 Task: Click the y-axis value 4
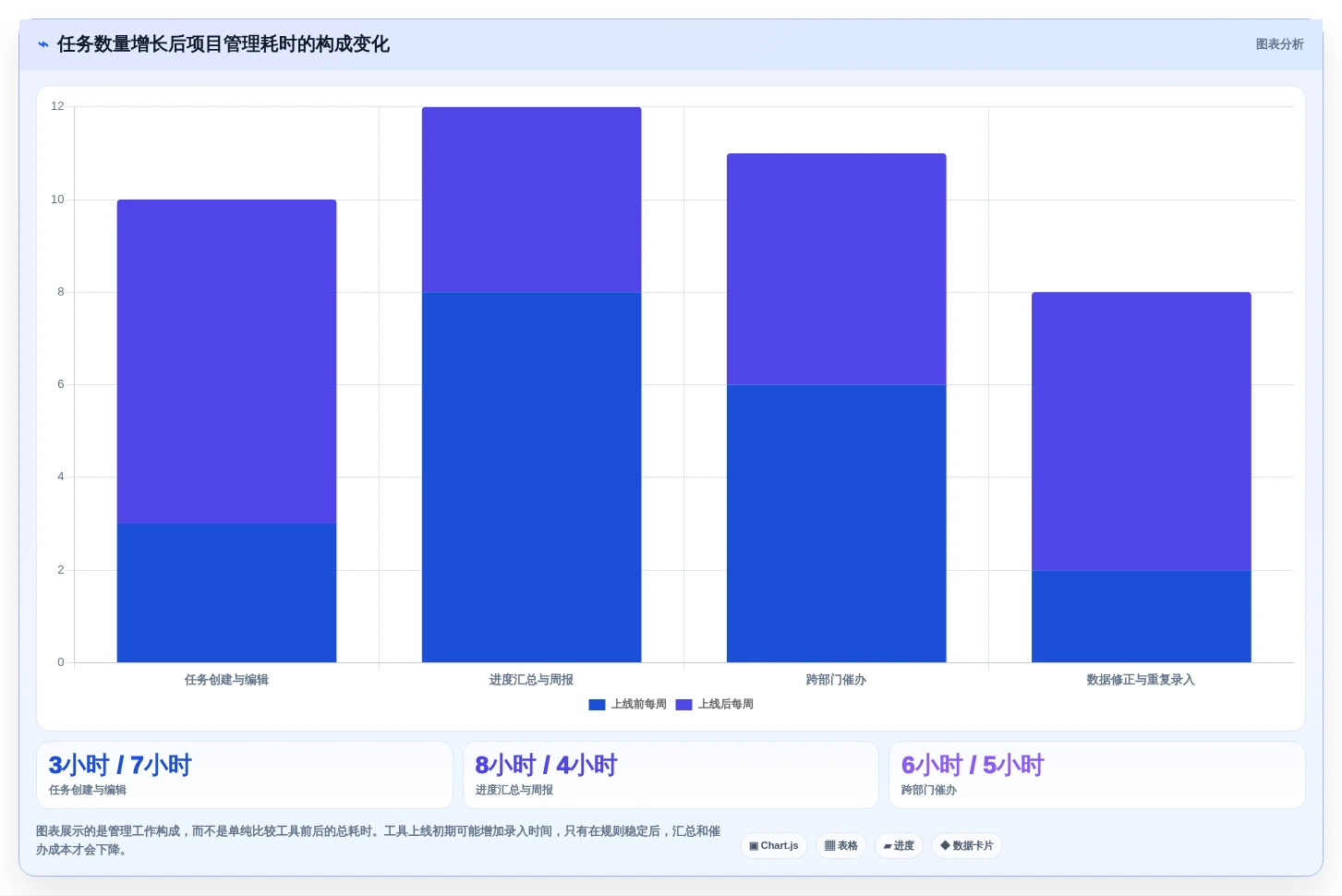click(x=61, y=477)
